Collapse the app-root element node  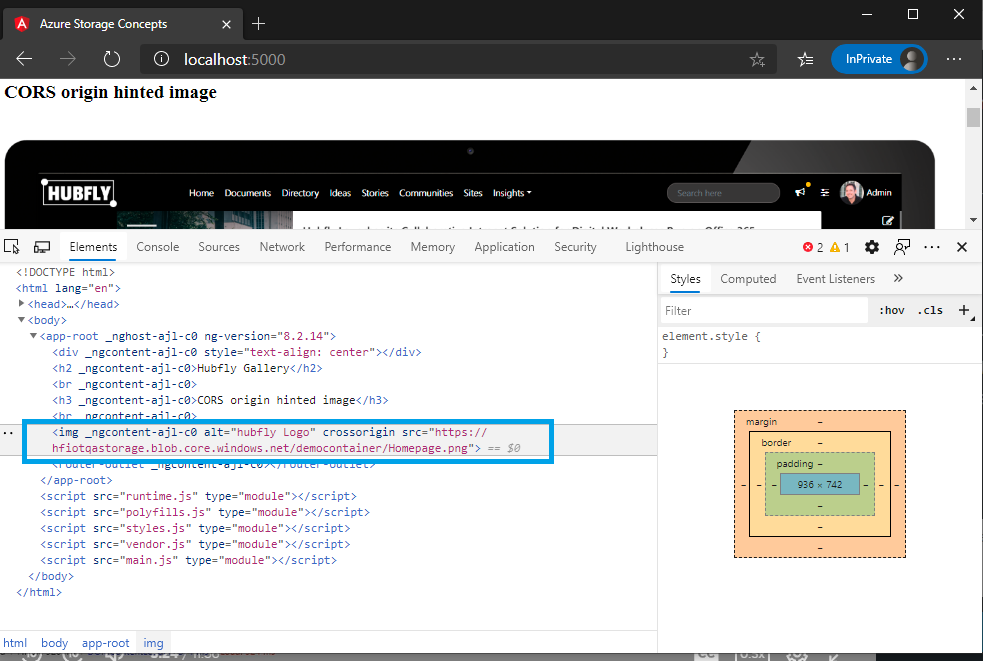click(x=34, y=336)
